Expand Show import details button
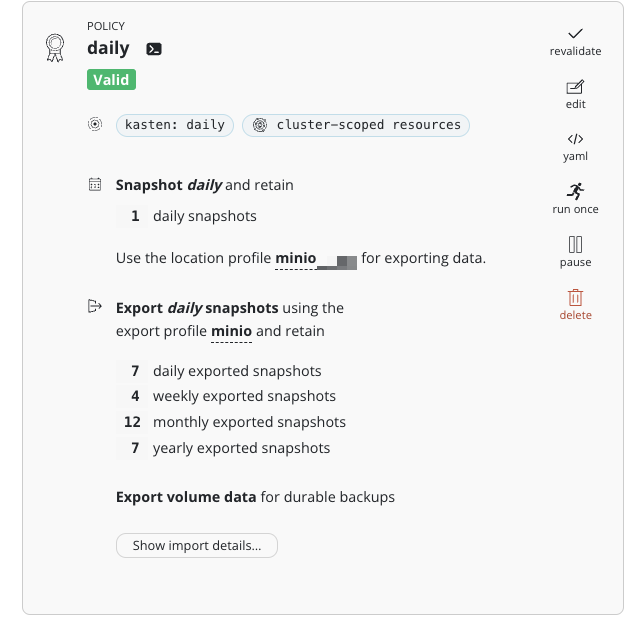Viewport: 643px width, 621px height. point(197,545)
